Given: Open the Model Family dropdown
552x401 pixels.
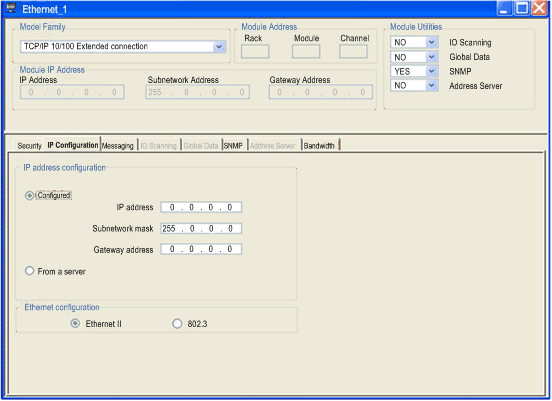Looking at the screenshot, I should click(x=219, y=47).
